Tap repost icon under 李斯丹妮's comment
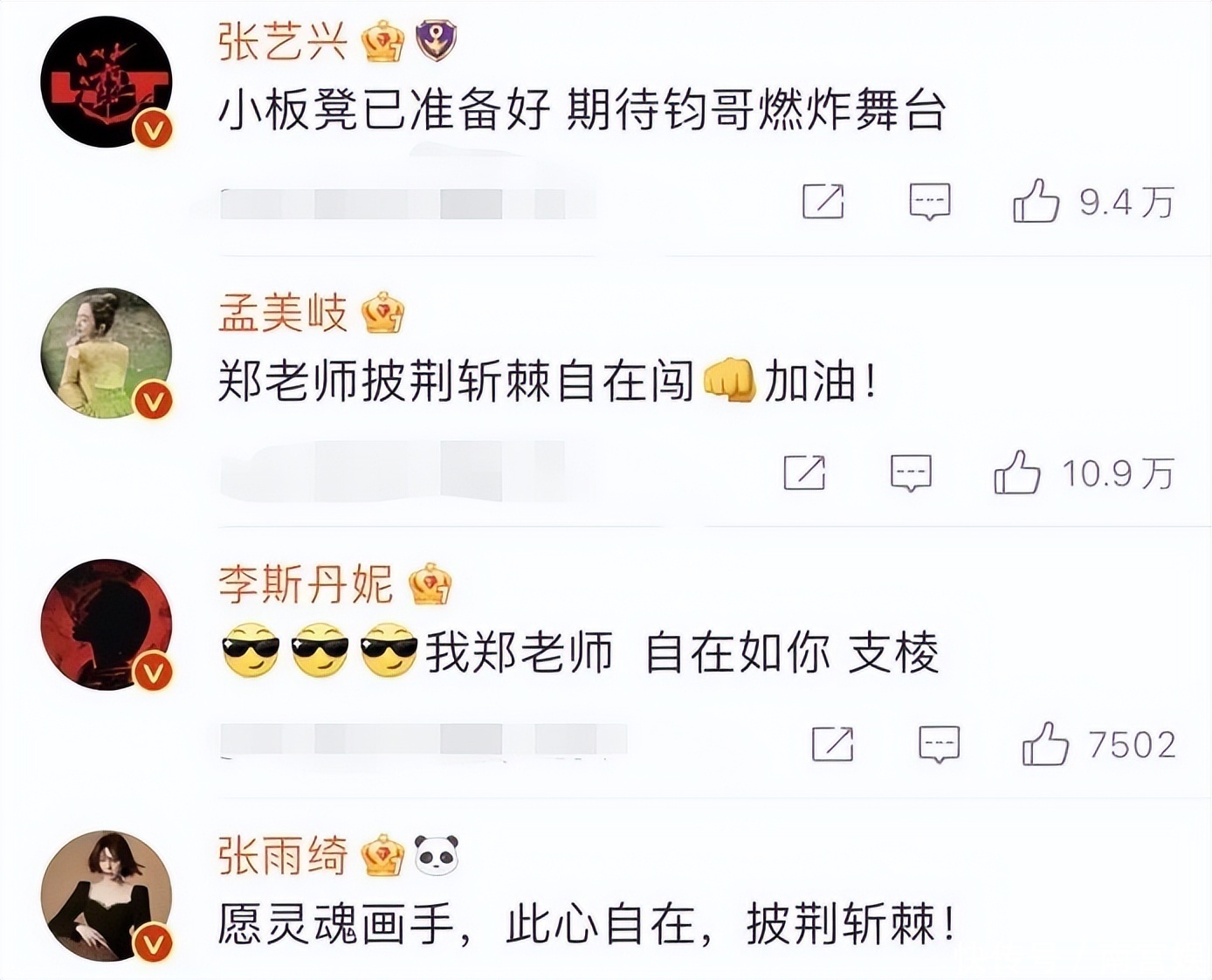Viewport: 1212px width, 980px height. (x=833, y=744)
